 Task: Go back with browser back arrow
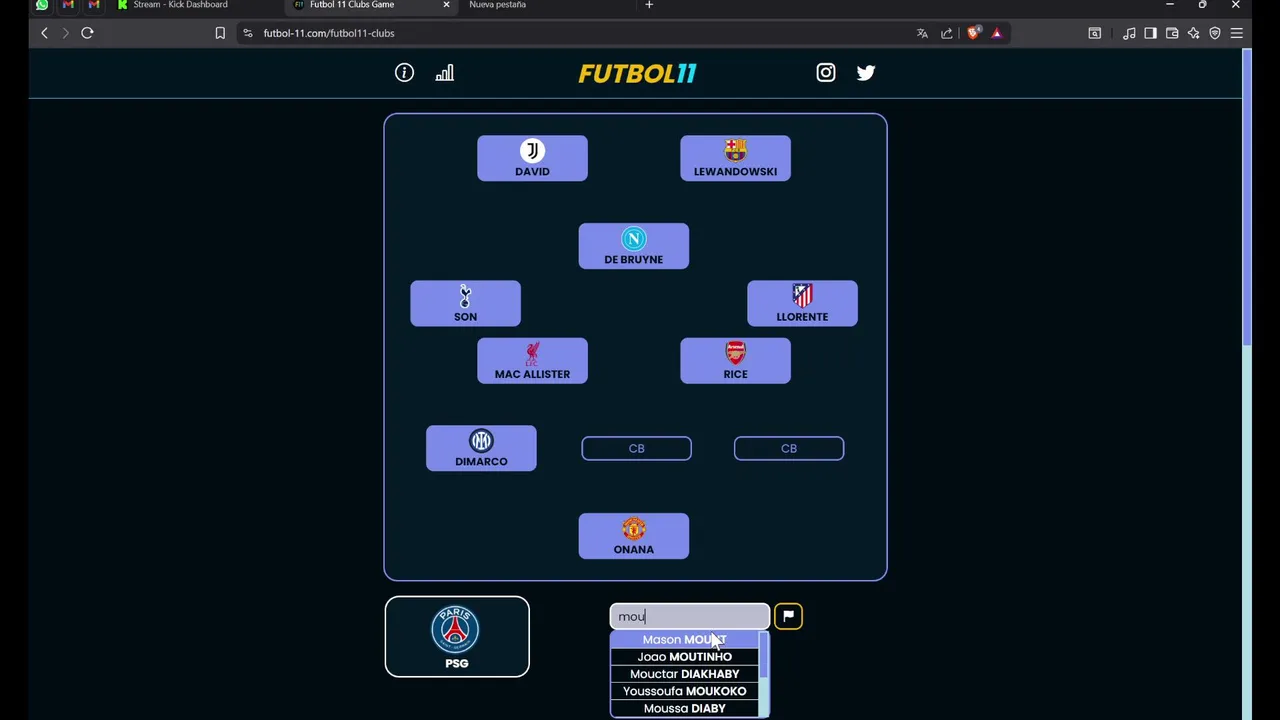44,33
